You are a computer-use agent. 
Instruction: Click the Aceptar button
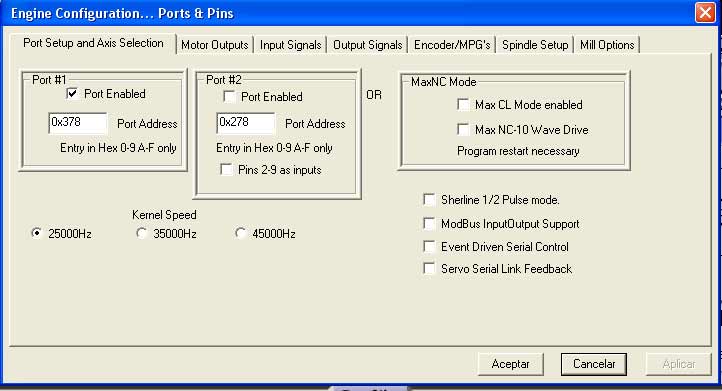pos(510,364)
